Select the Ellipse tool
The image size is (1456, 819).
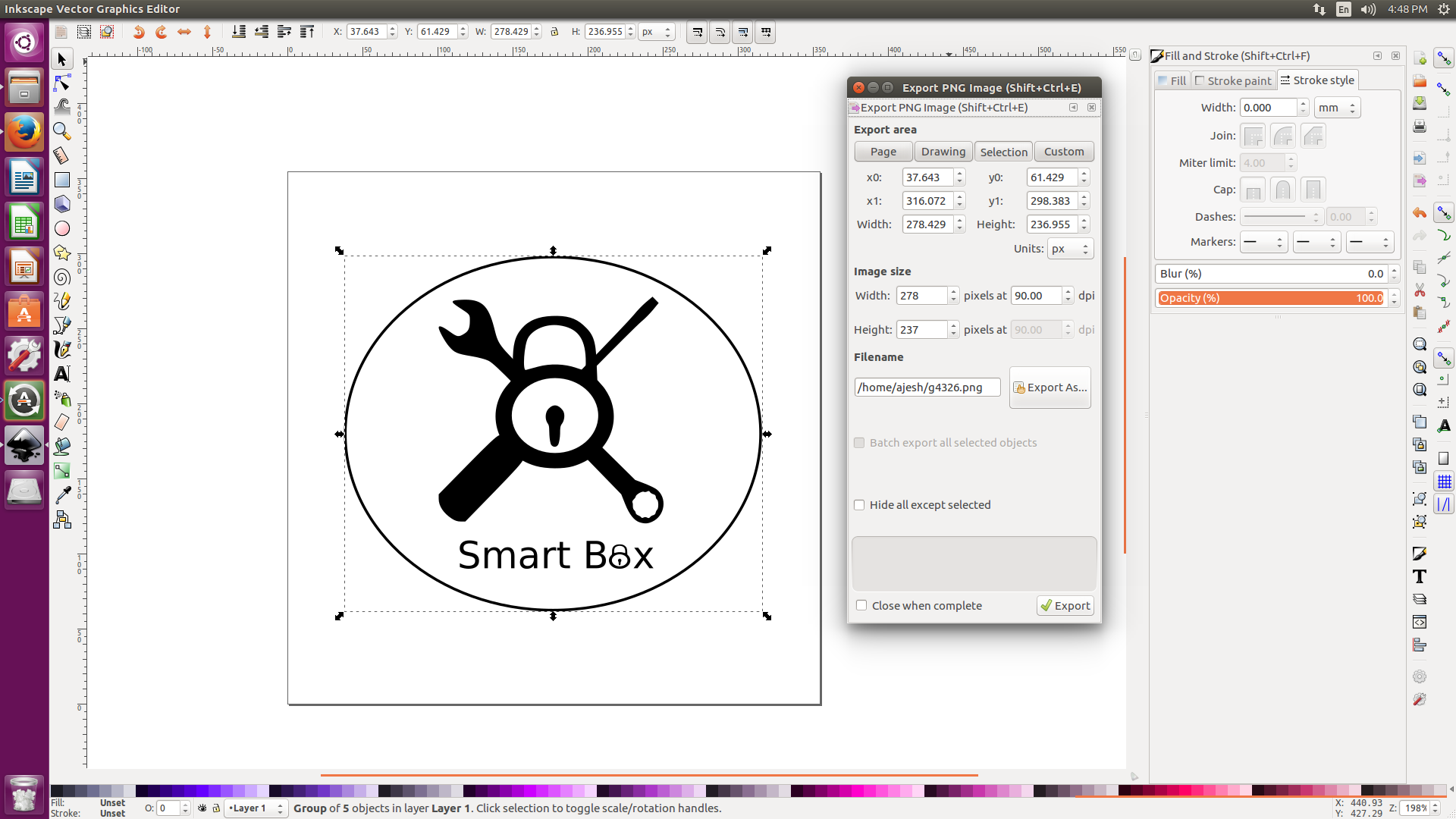pos(61,228)
